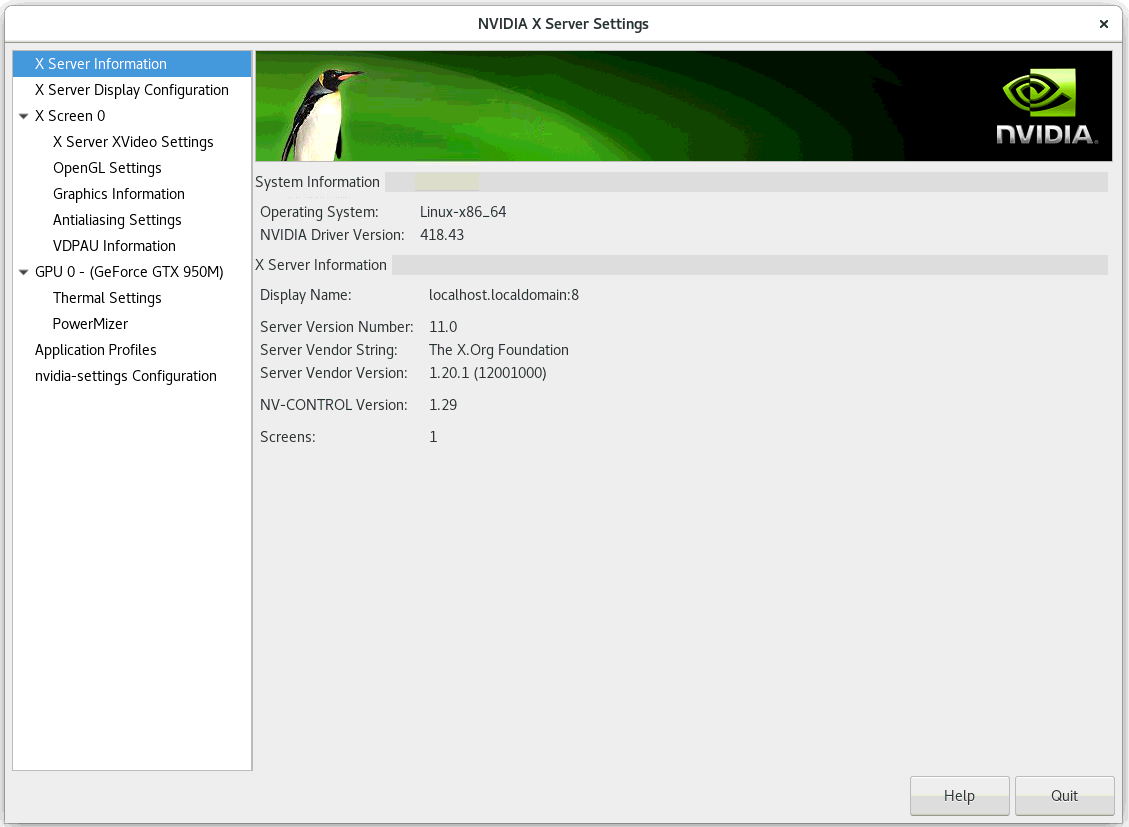The image size is (1129, 827).
Task: Click the NVIDIA Driver Version label
Action: coord(332,235)
